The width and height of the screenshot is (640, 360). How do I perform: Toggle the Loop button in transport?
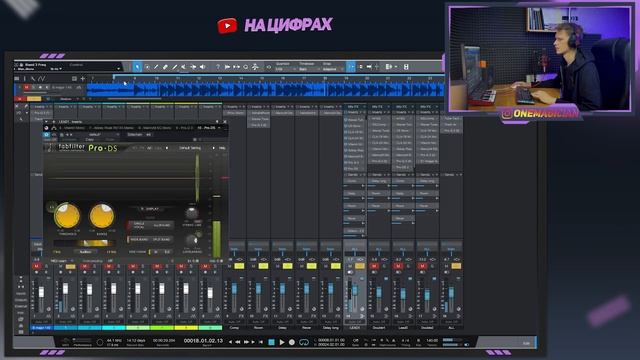point(304,342)
